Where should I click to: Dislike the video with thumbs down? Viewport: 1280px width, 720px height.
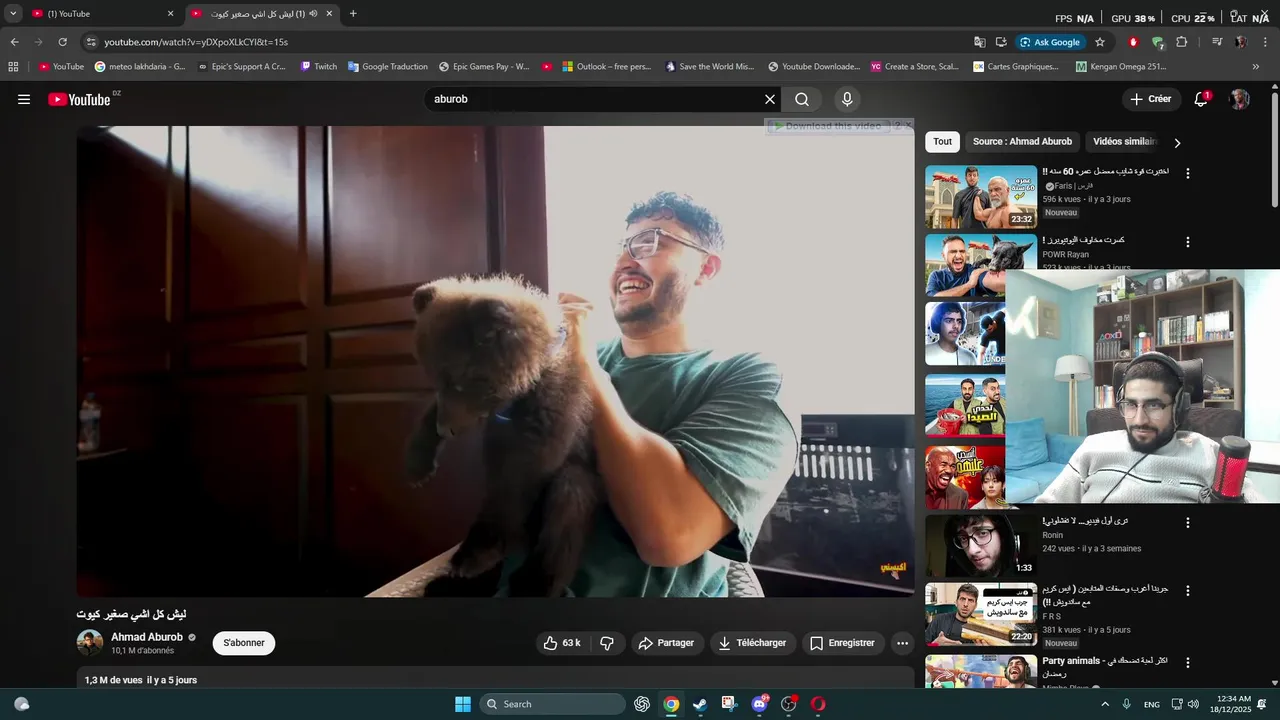606,643
